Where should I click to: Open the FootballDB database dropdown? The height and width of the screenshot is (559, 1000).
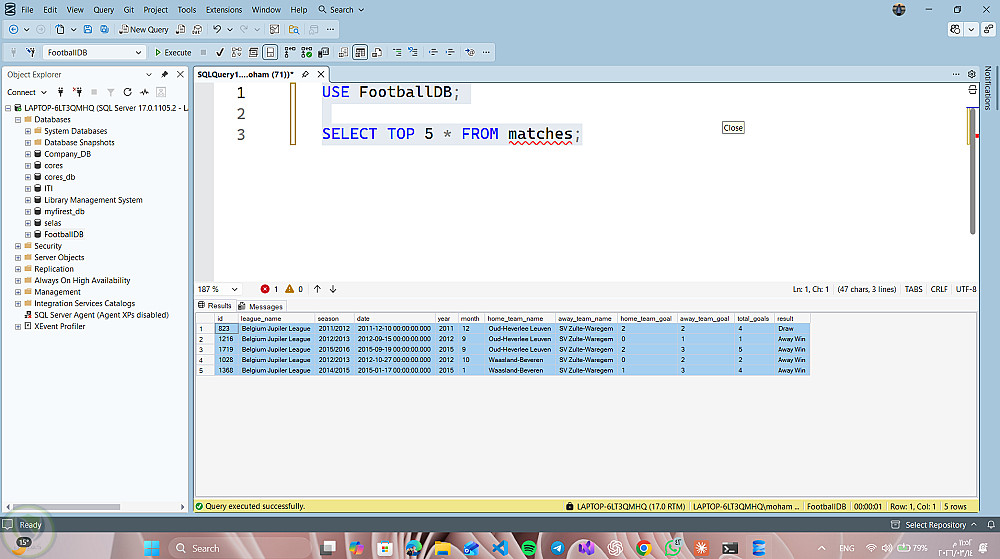coord(138,52)
